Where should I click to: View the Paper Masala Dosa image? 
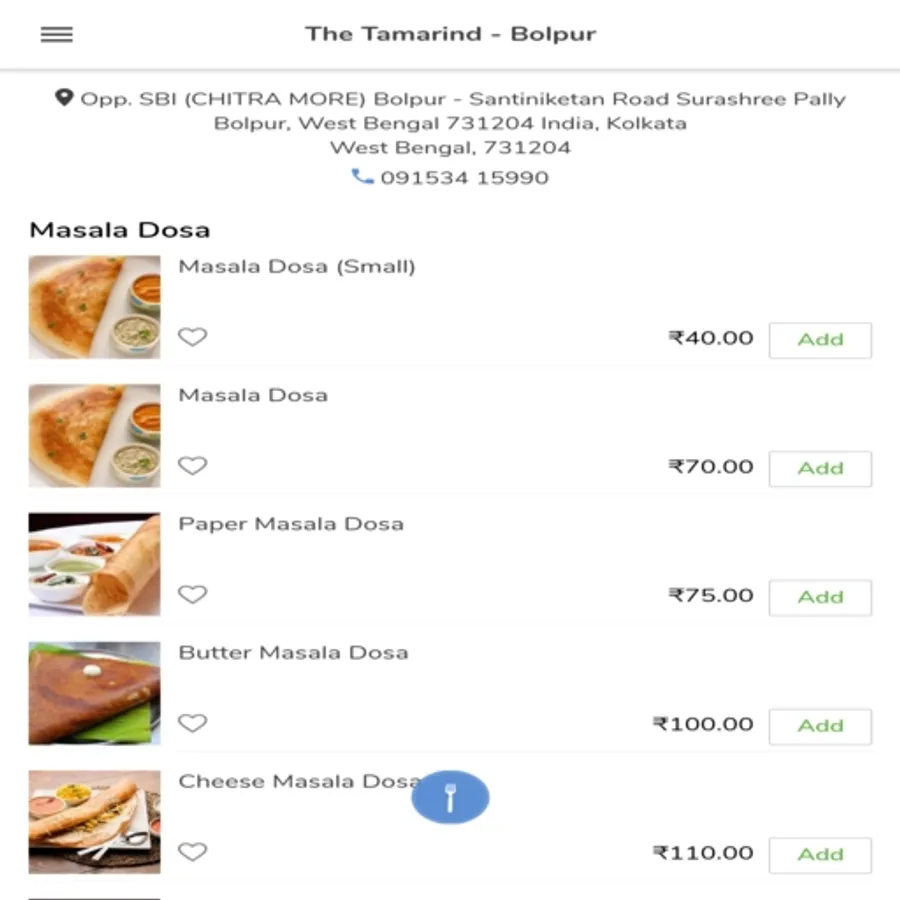pyautogui.click(x=95, y=564)
